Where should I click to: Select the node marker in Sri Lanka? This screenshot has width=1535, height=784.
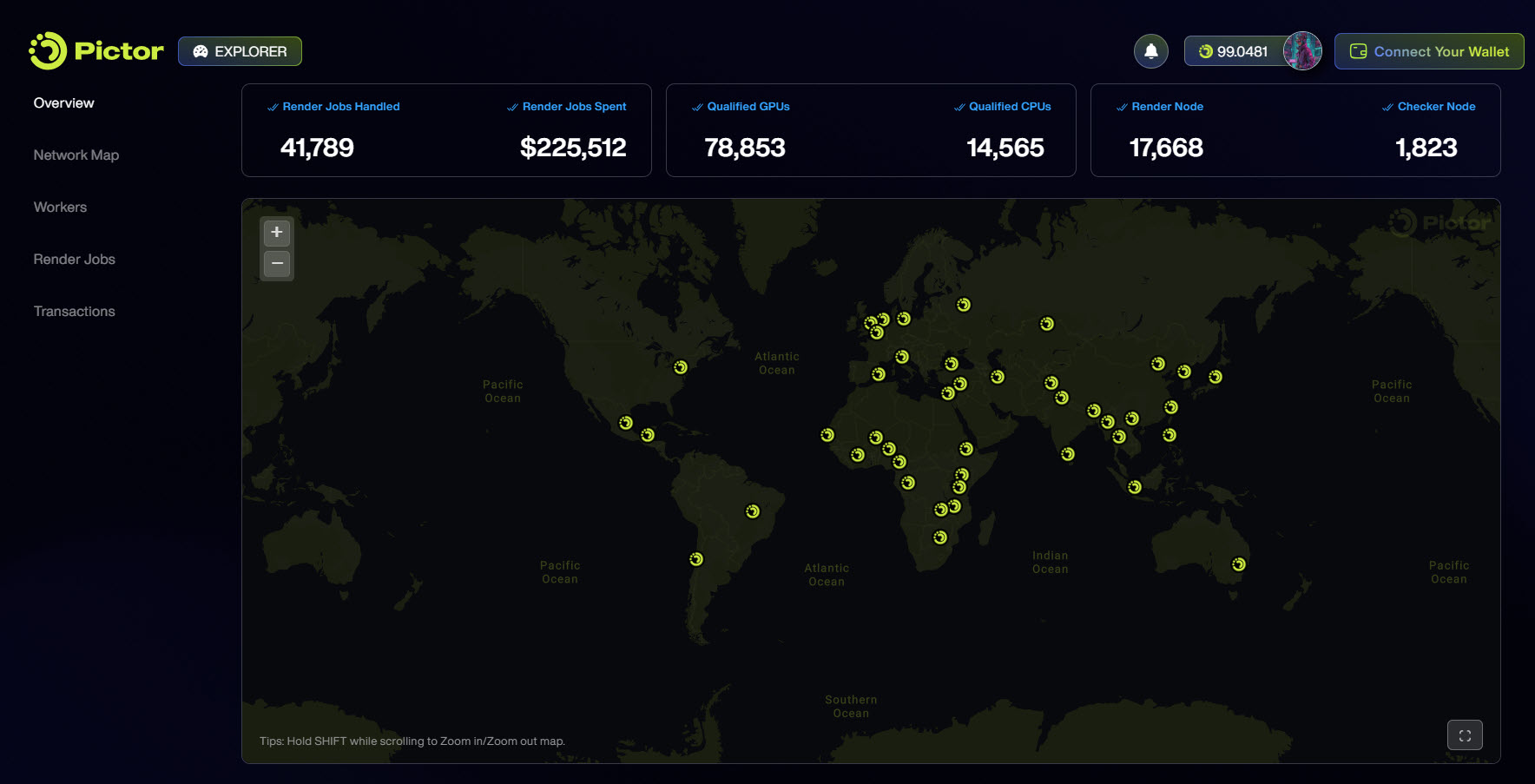pos(1068,454)
